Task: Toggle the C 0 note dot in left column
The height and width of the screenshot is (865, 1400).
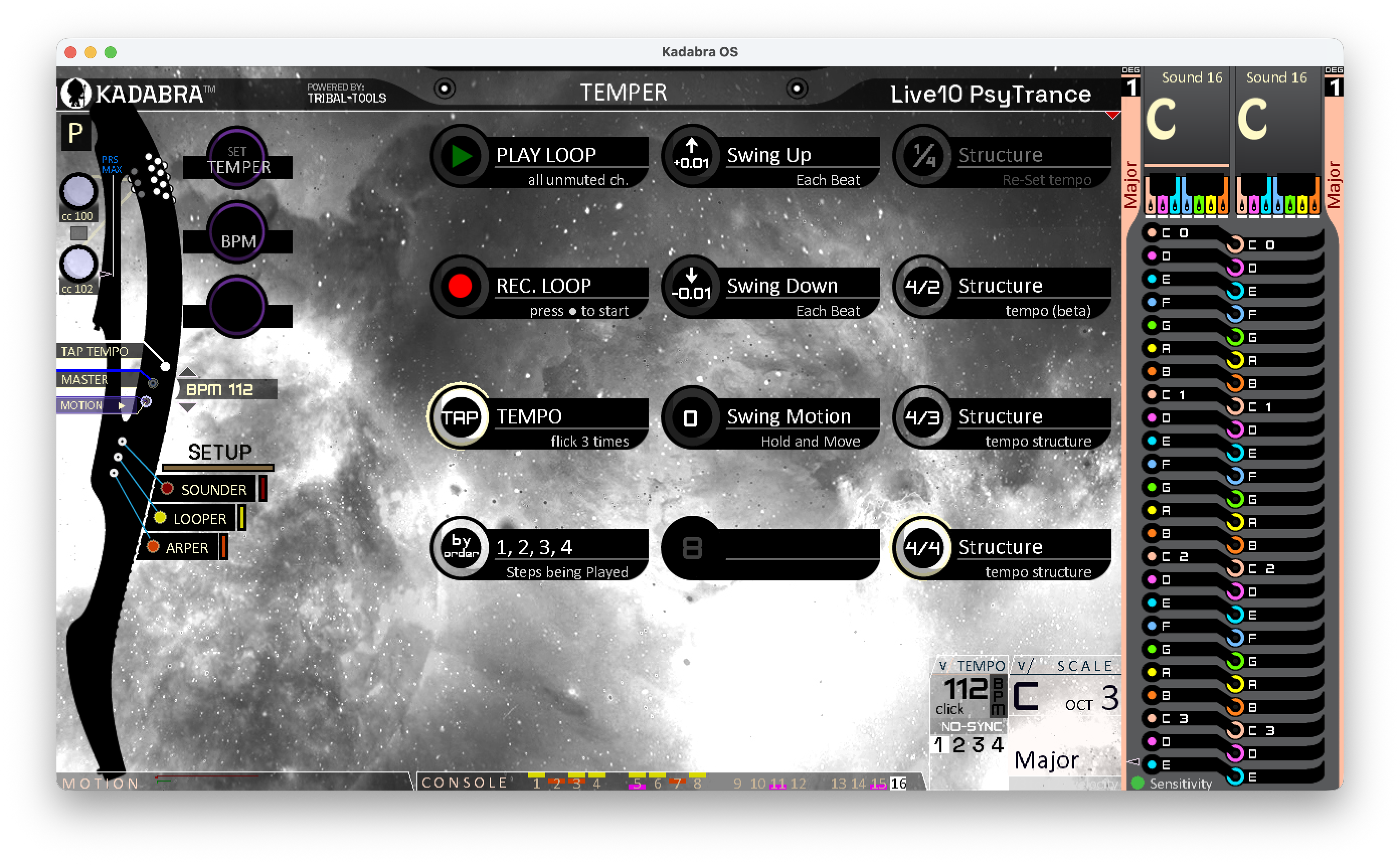Action: 1152,232
